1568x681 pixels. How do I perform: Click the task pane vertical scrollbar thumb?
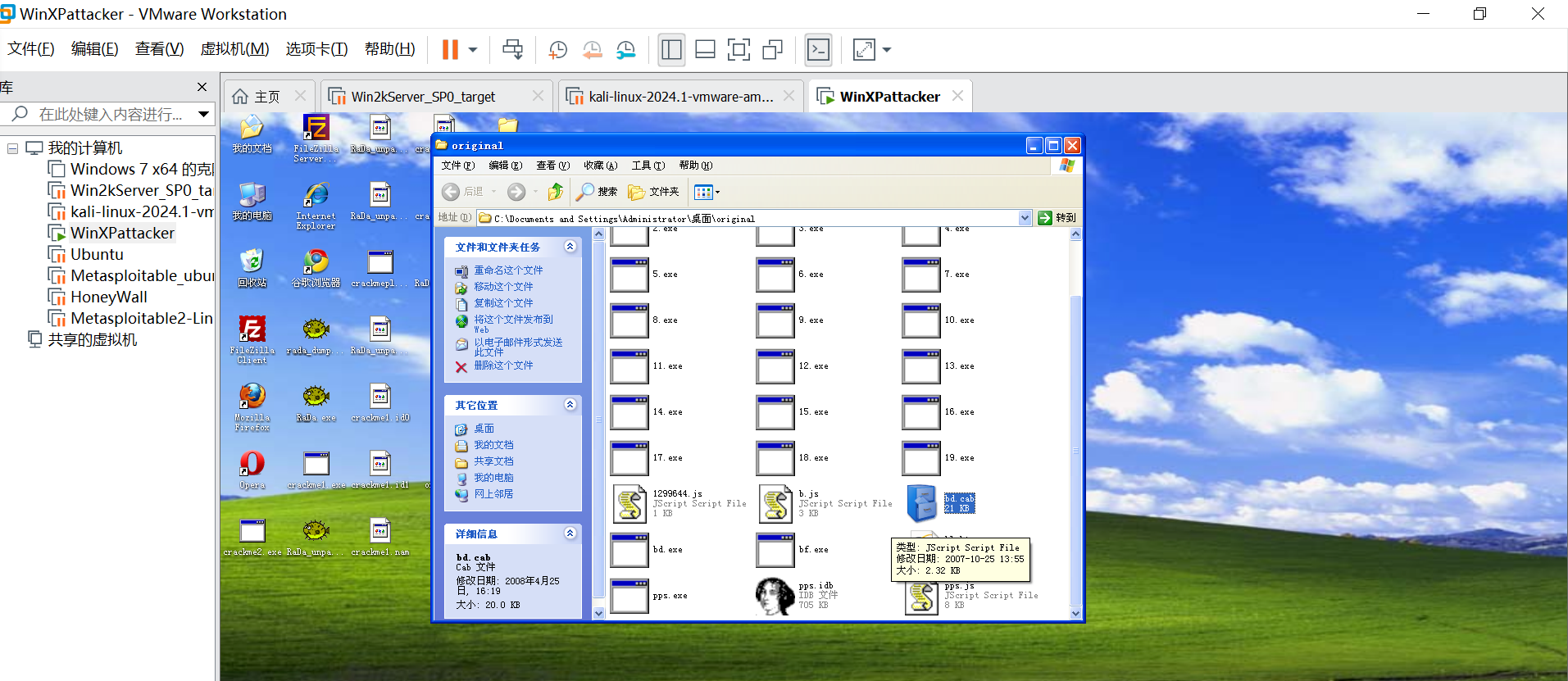tap(598, 420)
